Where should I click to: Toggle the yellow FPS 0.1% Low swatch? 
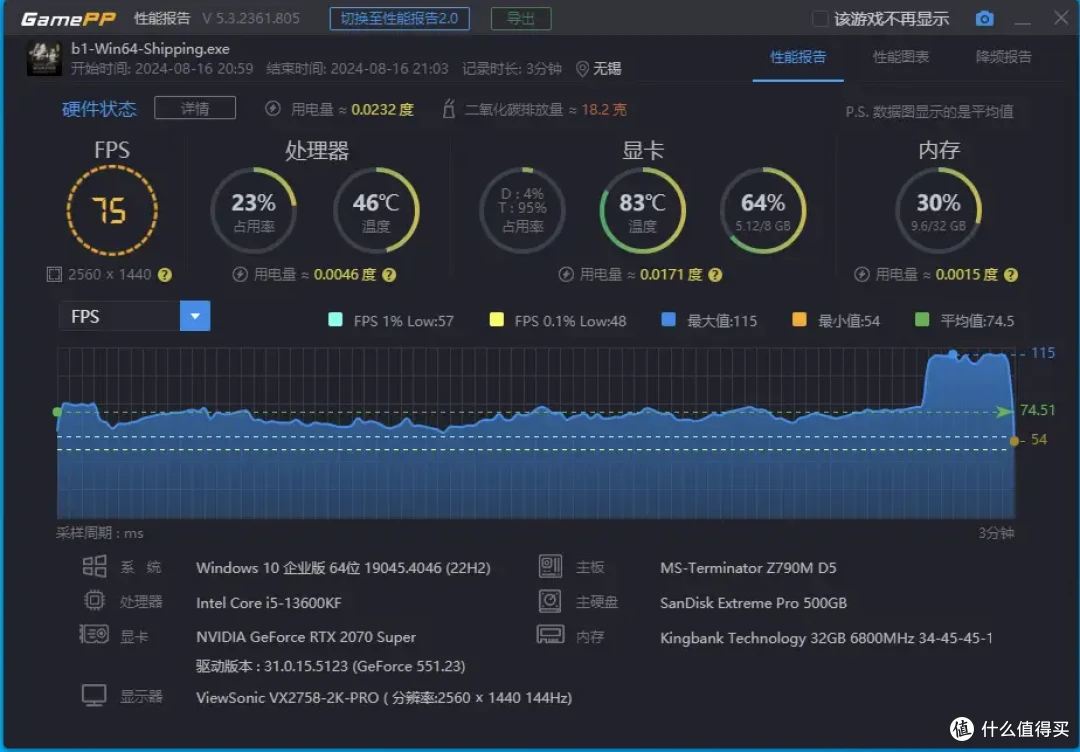pyautogui.click(x=496, y=320)
